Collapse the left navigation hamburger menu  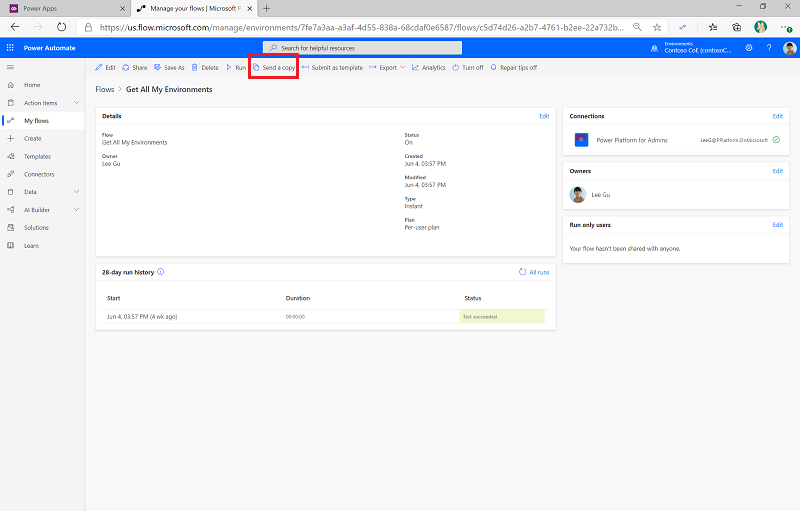(10, 67)
